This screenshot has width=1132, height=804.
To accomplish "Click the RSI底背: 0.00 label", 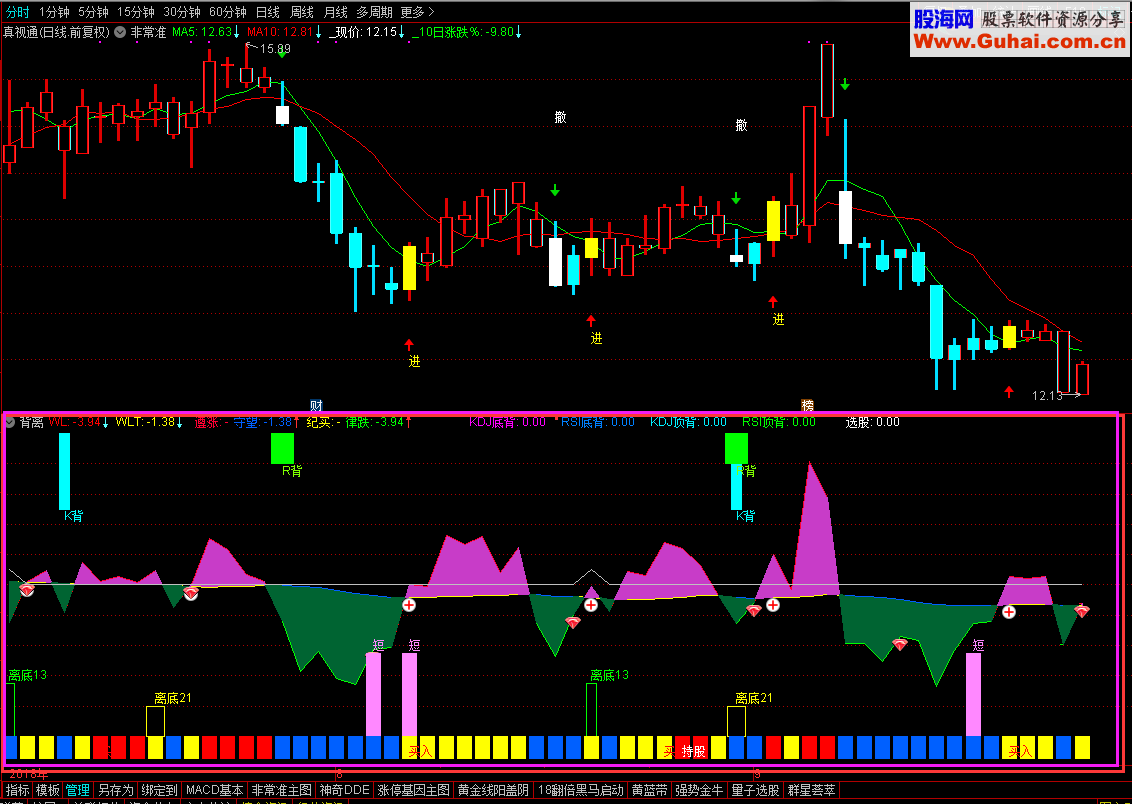I will pos(598,421).
